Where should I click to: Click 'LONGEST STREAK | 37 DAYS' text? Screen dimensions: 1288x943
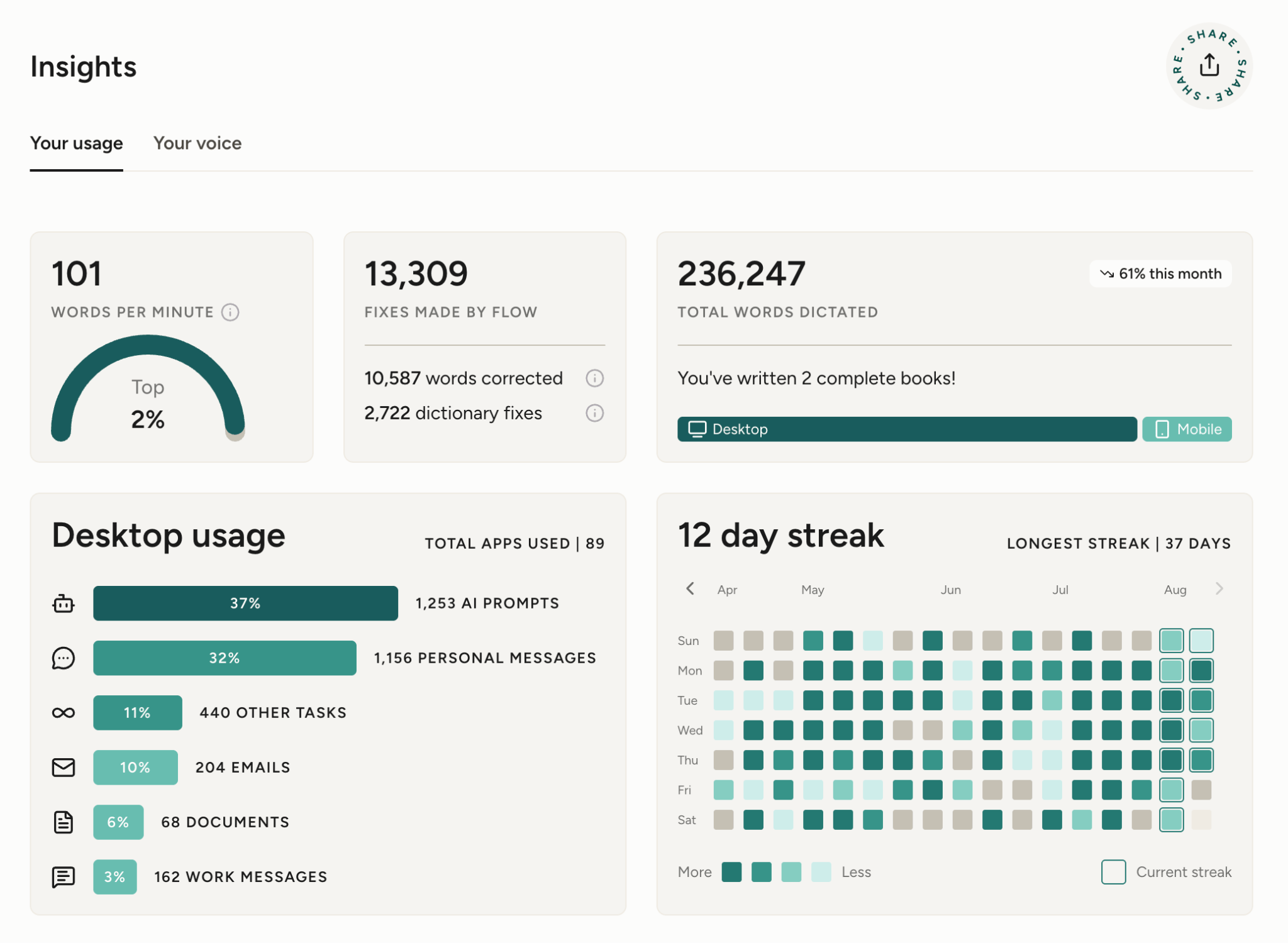(1119, 544)
